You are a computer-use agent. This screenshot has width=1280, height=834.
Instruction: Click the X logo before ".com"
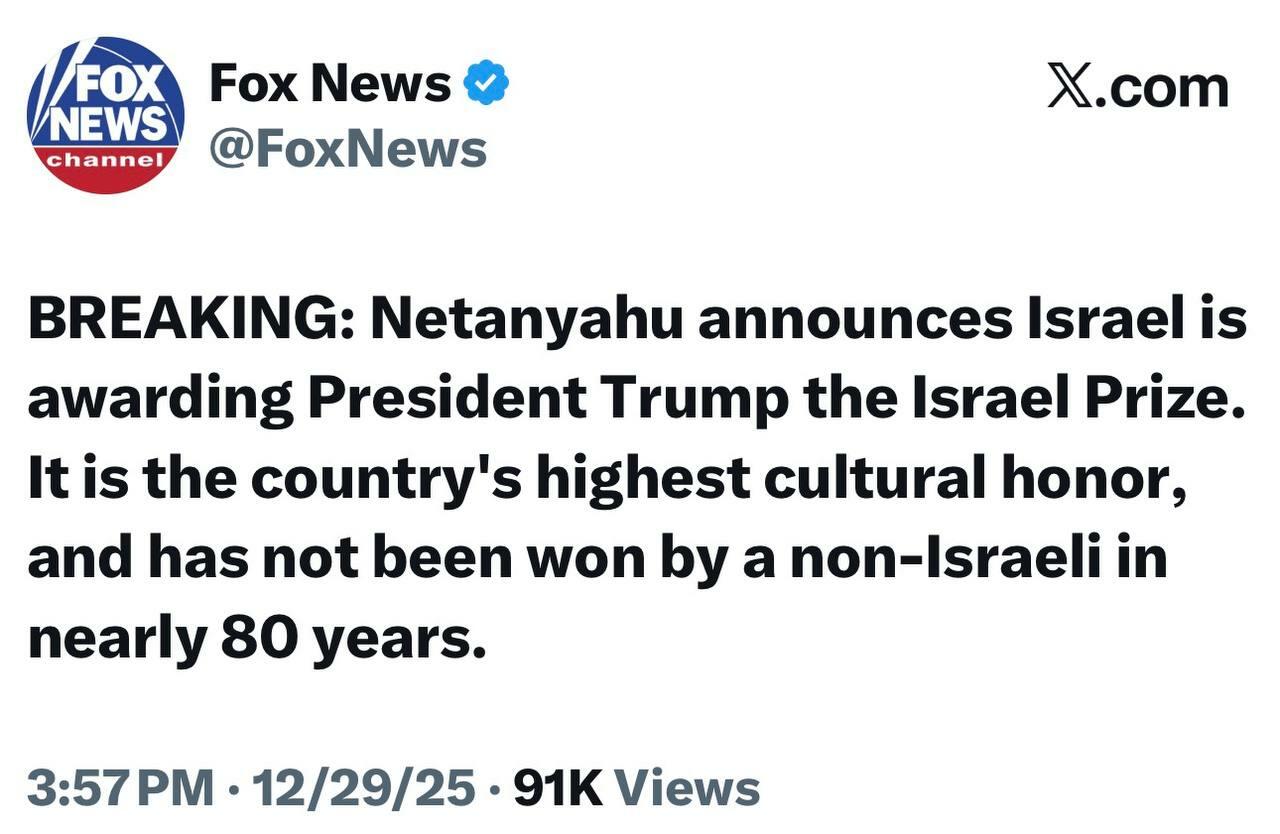[x=1071, y=86]
